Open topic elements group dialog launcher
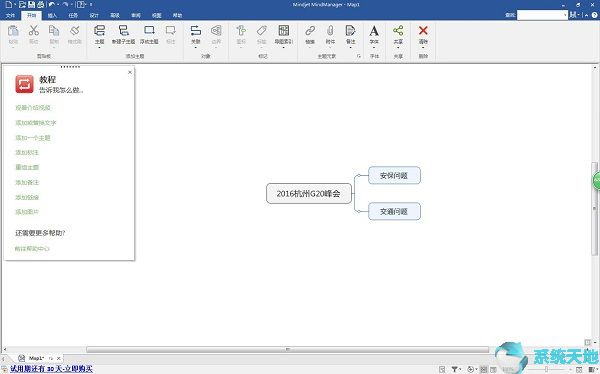This screenshot has width=600, height=374. point(359,56)
